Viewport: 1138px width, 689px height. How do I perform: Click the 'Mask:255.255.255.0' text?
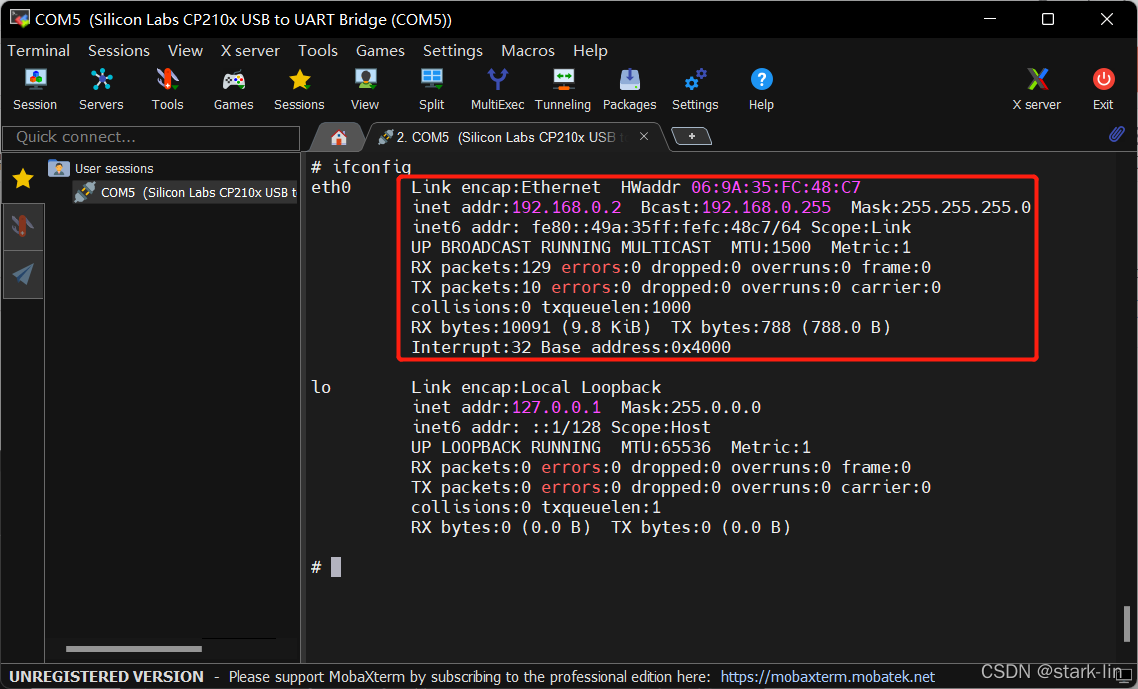pyautogui.click(x=941, y=208)
